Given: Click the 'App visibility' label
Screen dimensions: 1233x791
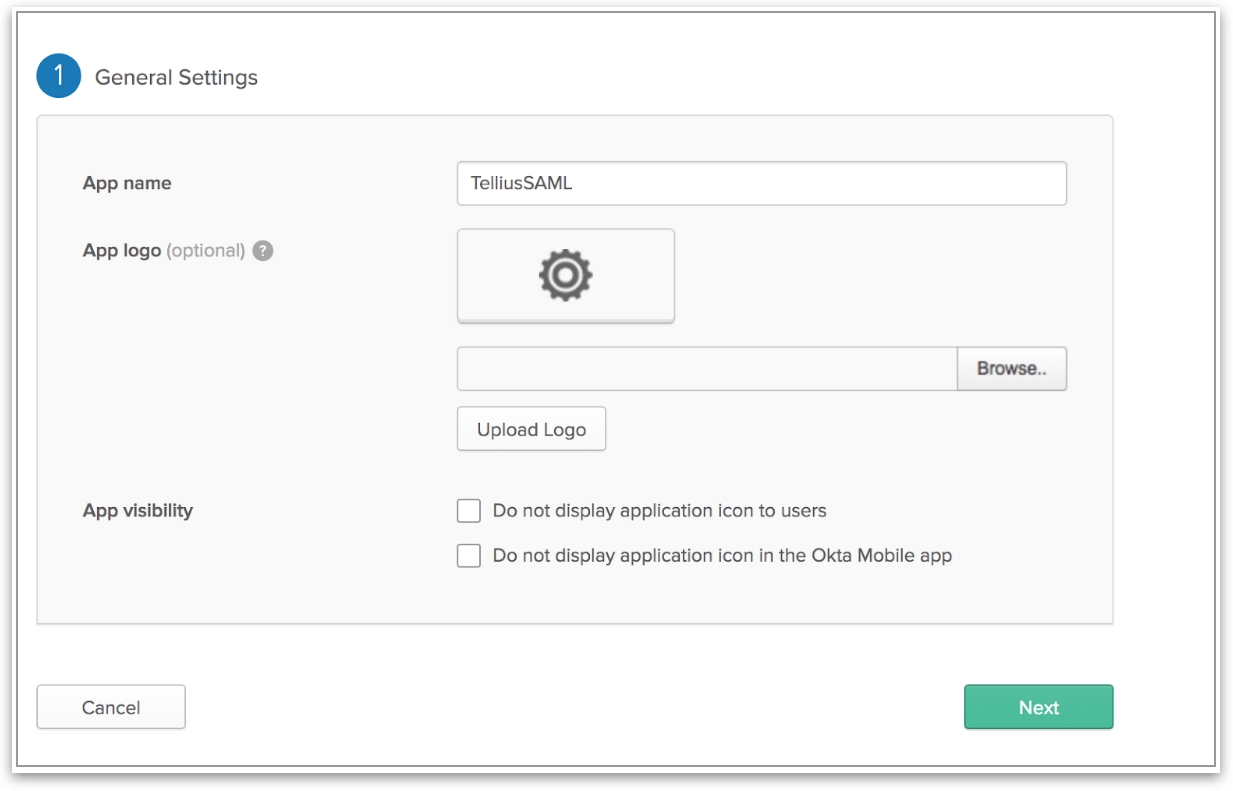Looking at the screenshot, I should click(x=138, y=511).
